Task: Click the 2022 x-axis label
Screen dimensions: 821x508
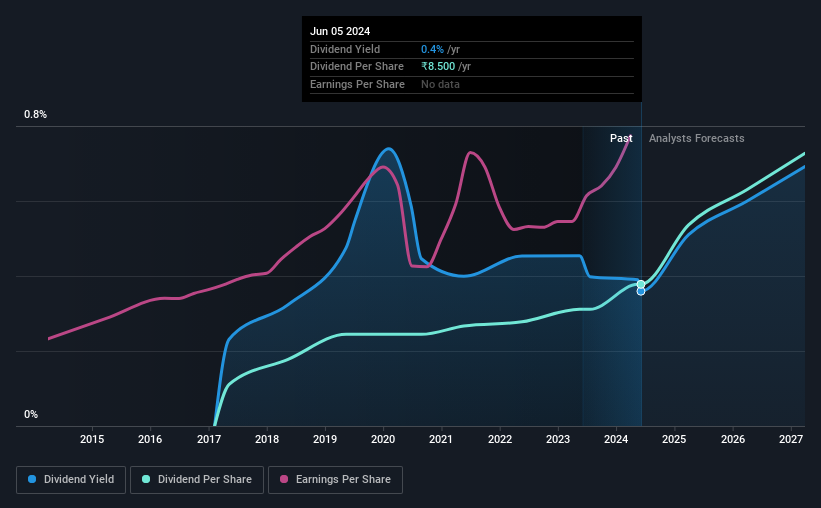Action: click(x=500, y=439)
